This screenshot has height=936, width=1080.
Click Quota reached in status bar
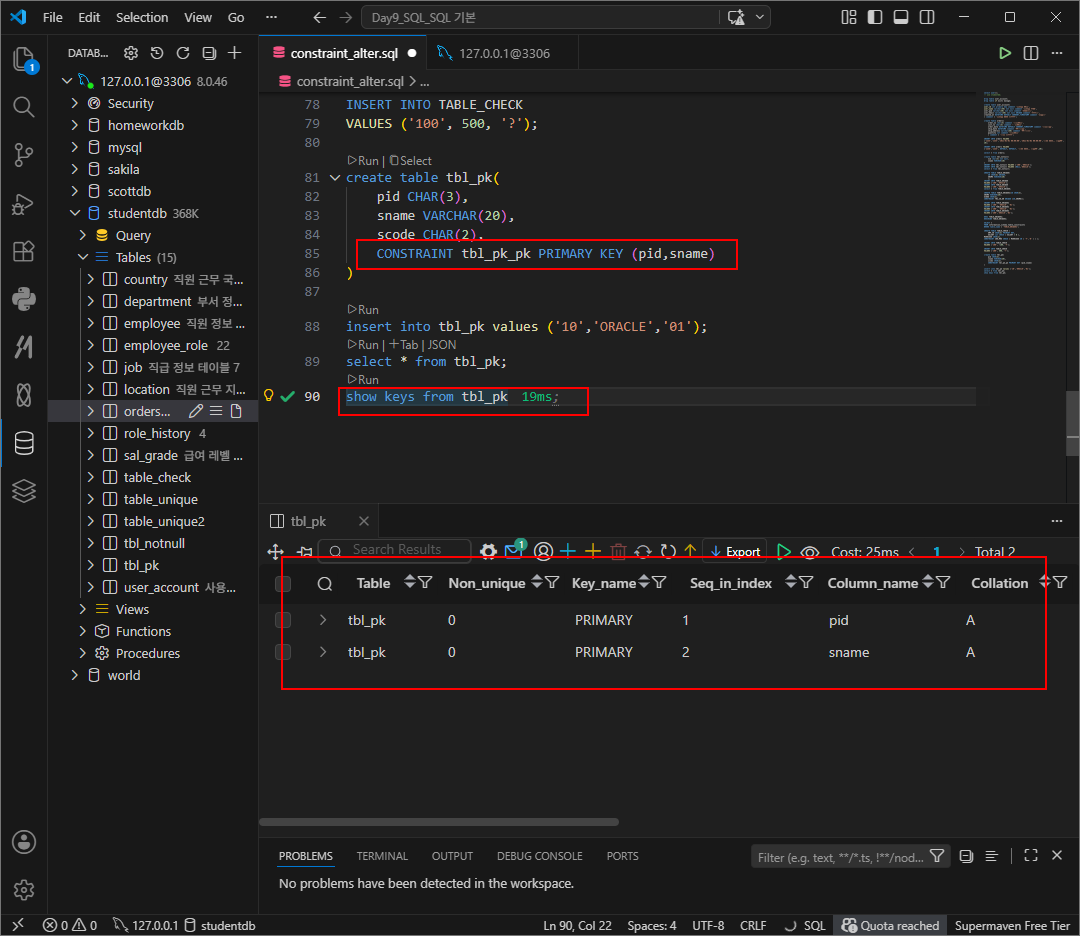(890, 926)
